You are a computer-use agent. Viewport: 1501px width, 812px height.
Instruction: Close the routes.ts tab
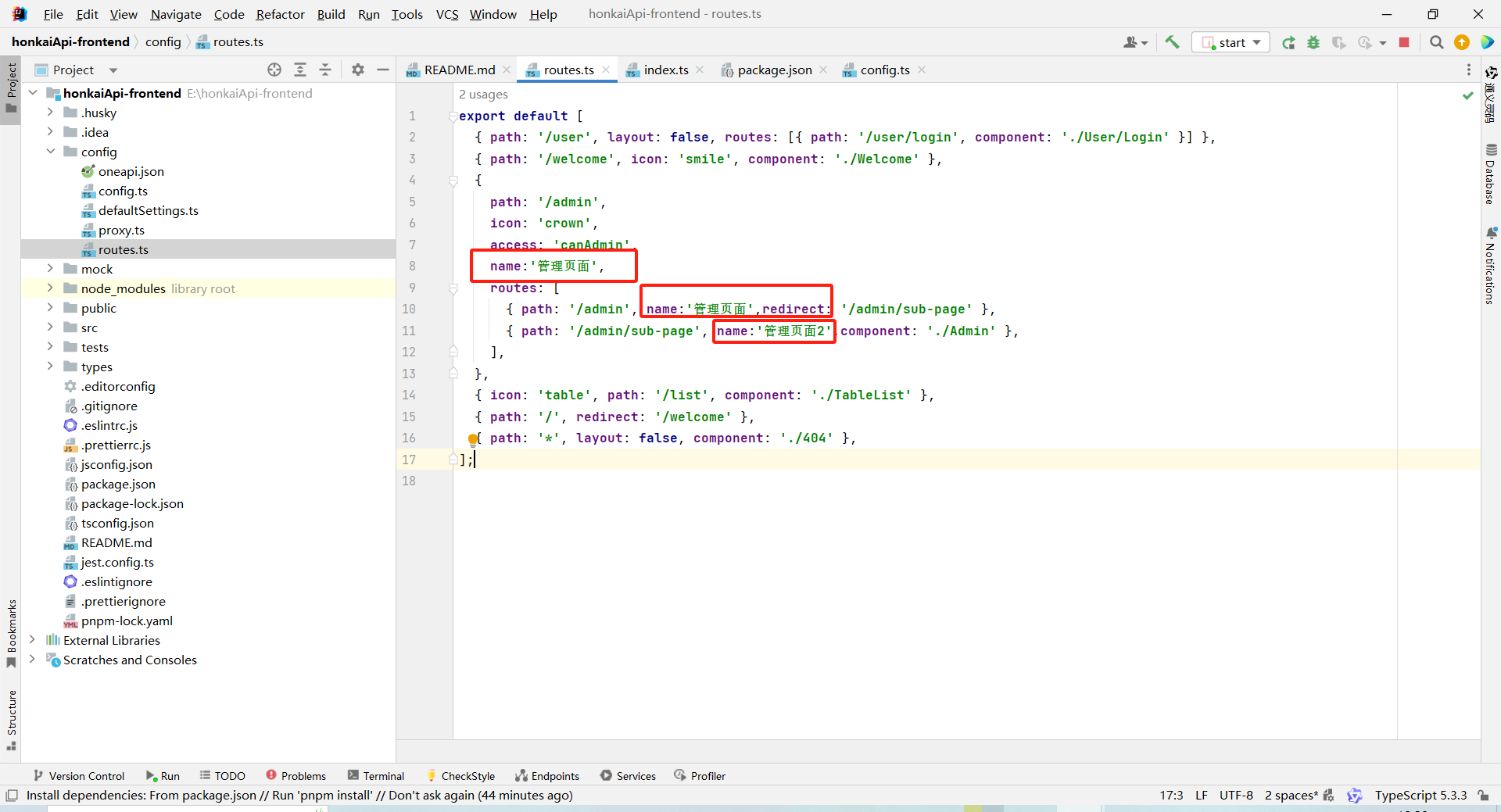click(x=606, y=70)
